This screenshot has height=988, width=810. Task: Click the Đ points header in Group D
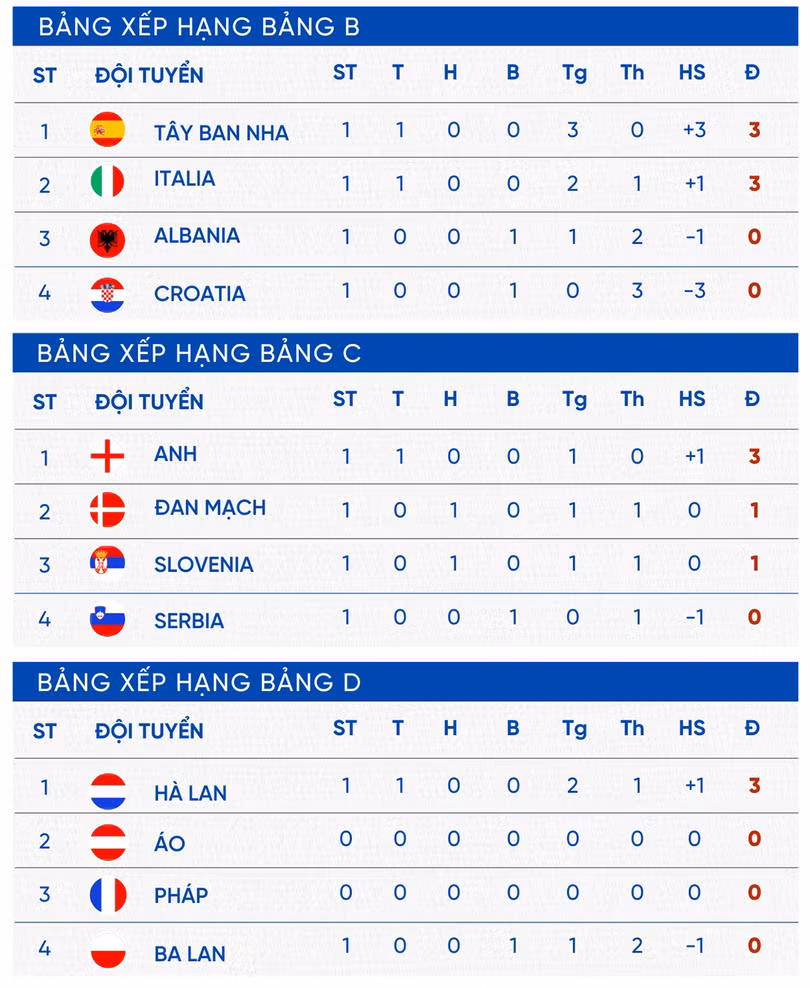752,729
